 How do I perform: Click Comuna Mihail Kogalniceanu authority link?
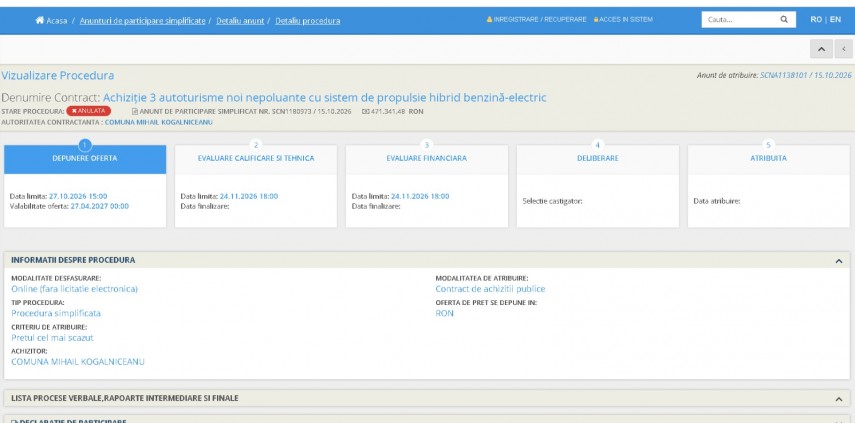click(x=159, y=122)
